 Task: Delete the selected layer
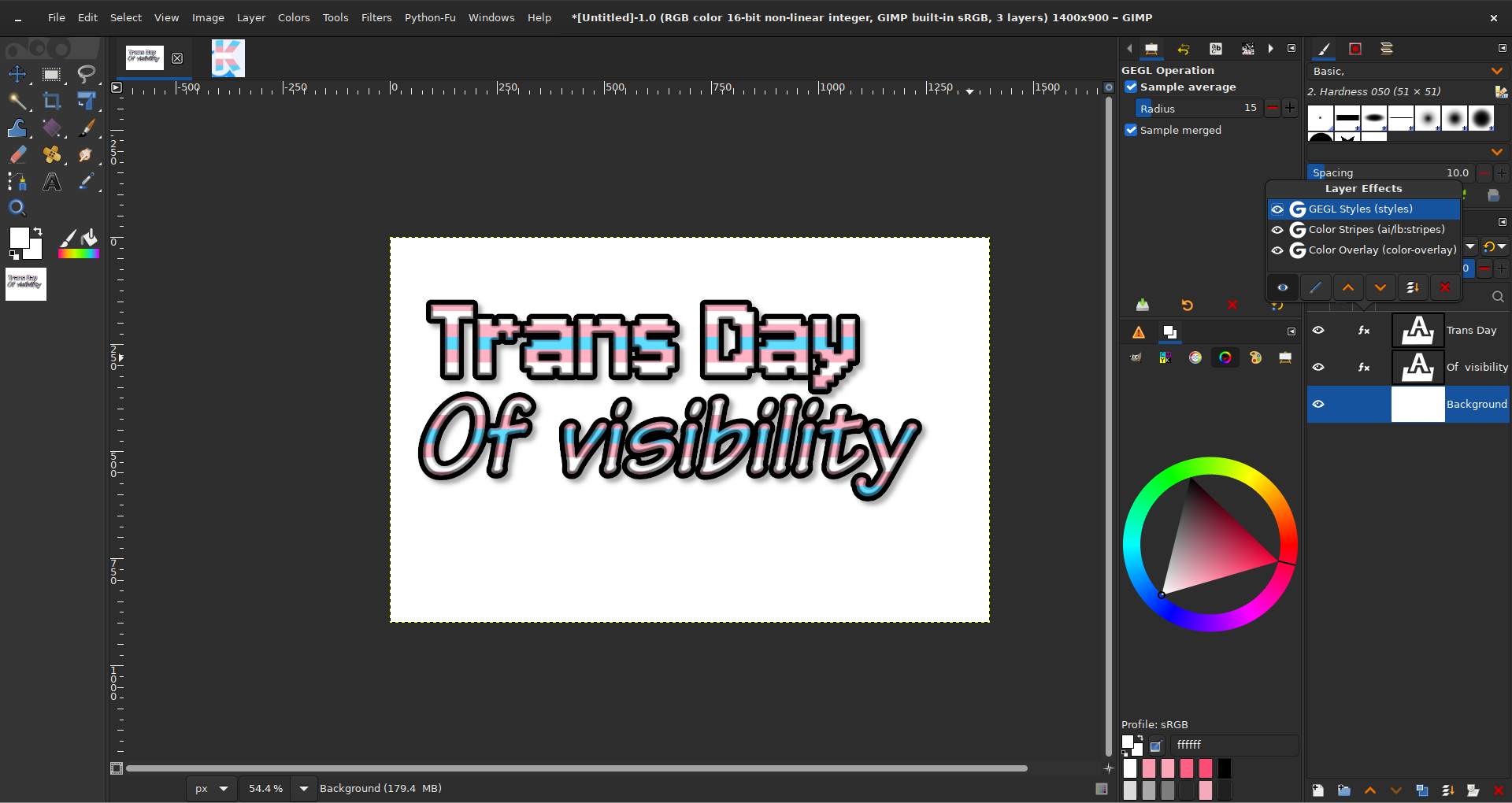click(1498, 790)
